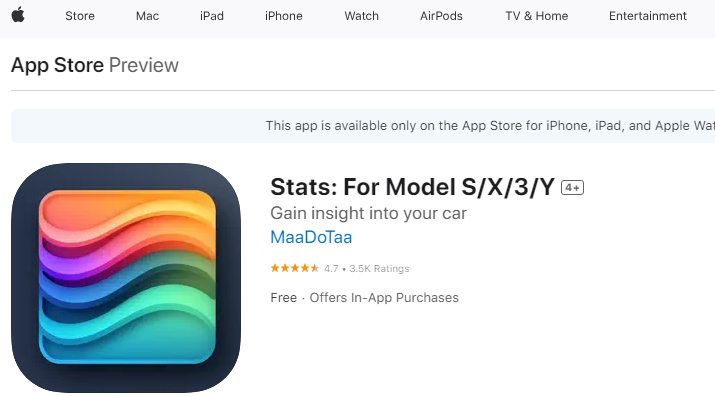Click the 4+ age rating badge
This screenshot has height=396, width=715.
572,188
